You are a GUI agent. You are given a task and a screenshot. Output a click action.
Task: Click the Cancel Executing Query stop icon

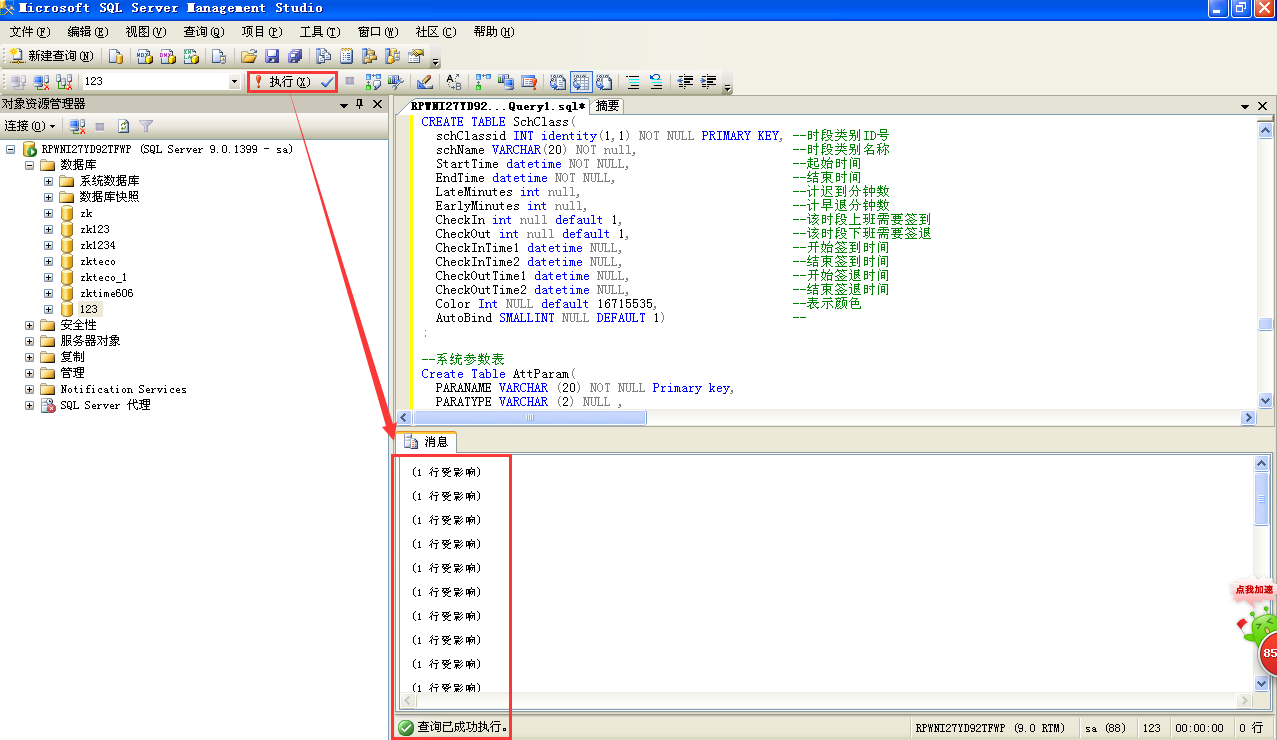pos(350,82)
